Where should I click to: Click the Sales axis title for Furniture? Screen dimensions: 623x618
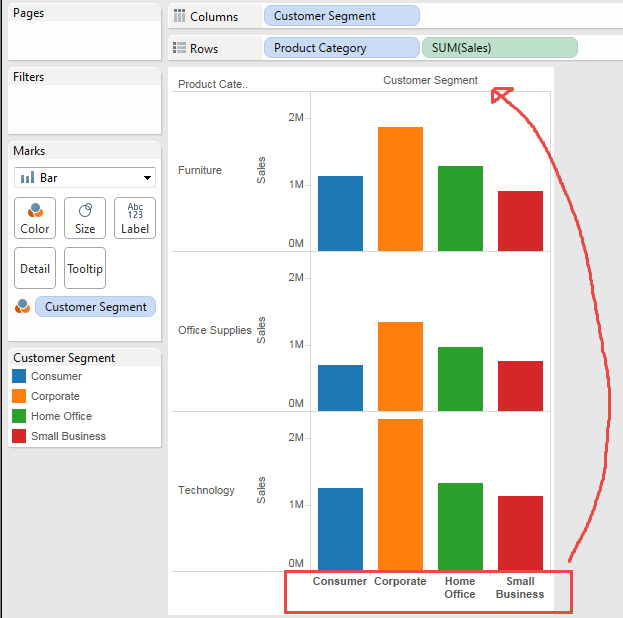[261, 170]
